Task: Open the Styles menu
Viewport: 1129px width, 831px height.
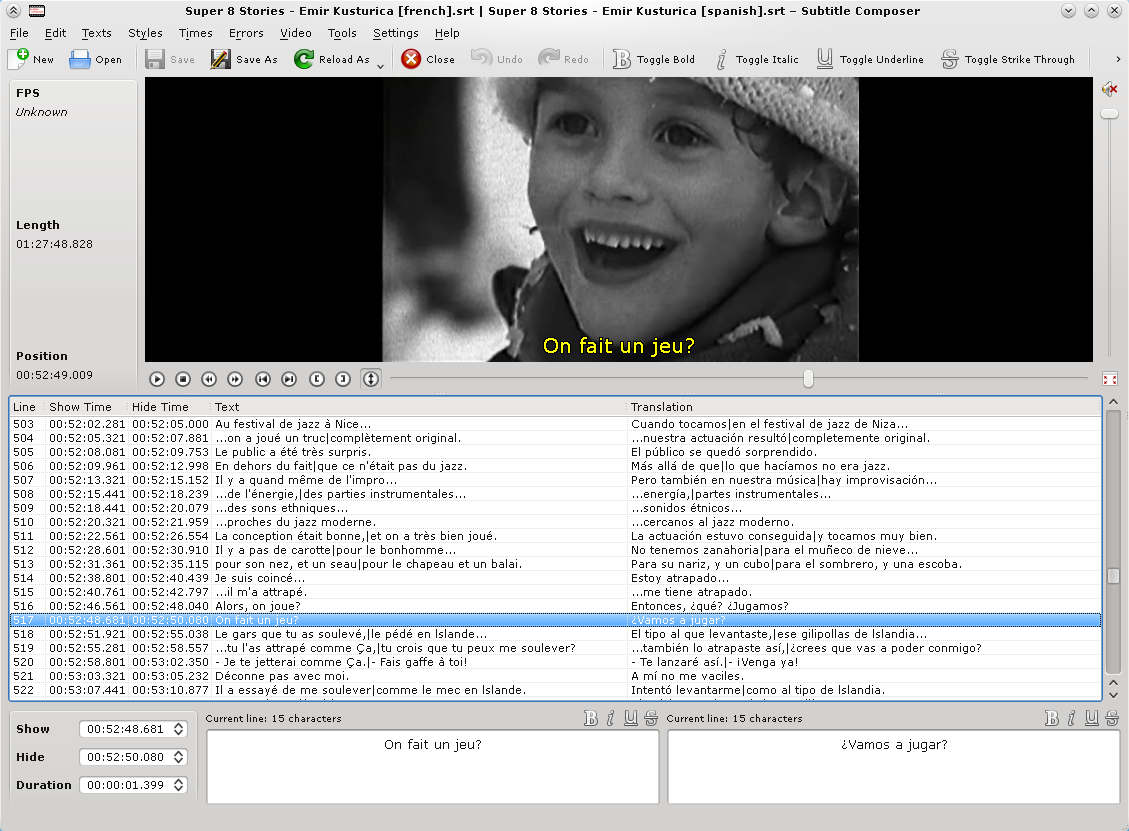Action: click(145, 33)
